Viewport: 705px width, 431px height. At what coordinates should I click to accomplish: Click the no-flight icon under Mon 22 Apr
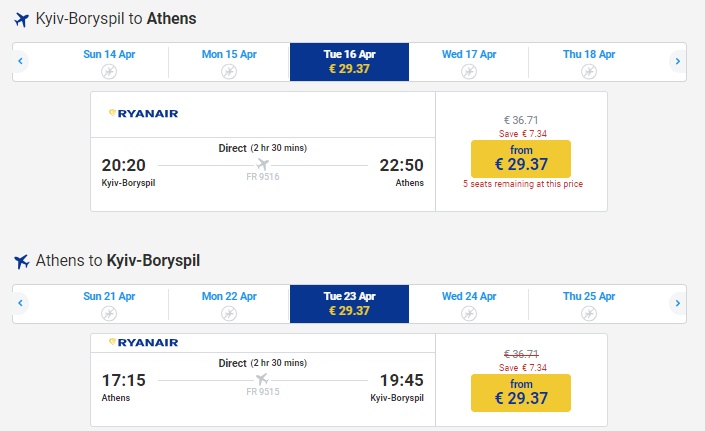[228, 313]
